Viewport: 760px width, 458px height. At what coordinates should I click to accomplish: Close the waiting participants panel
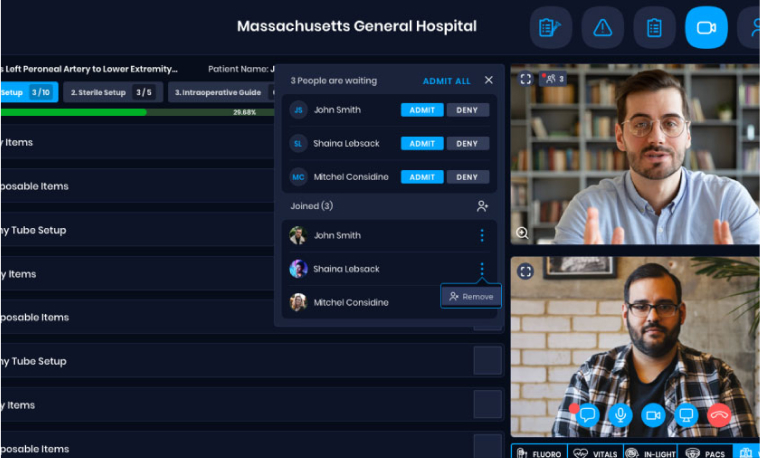tap(489, 80)
